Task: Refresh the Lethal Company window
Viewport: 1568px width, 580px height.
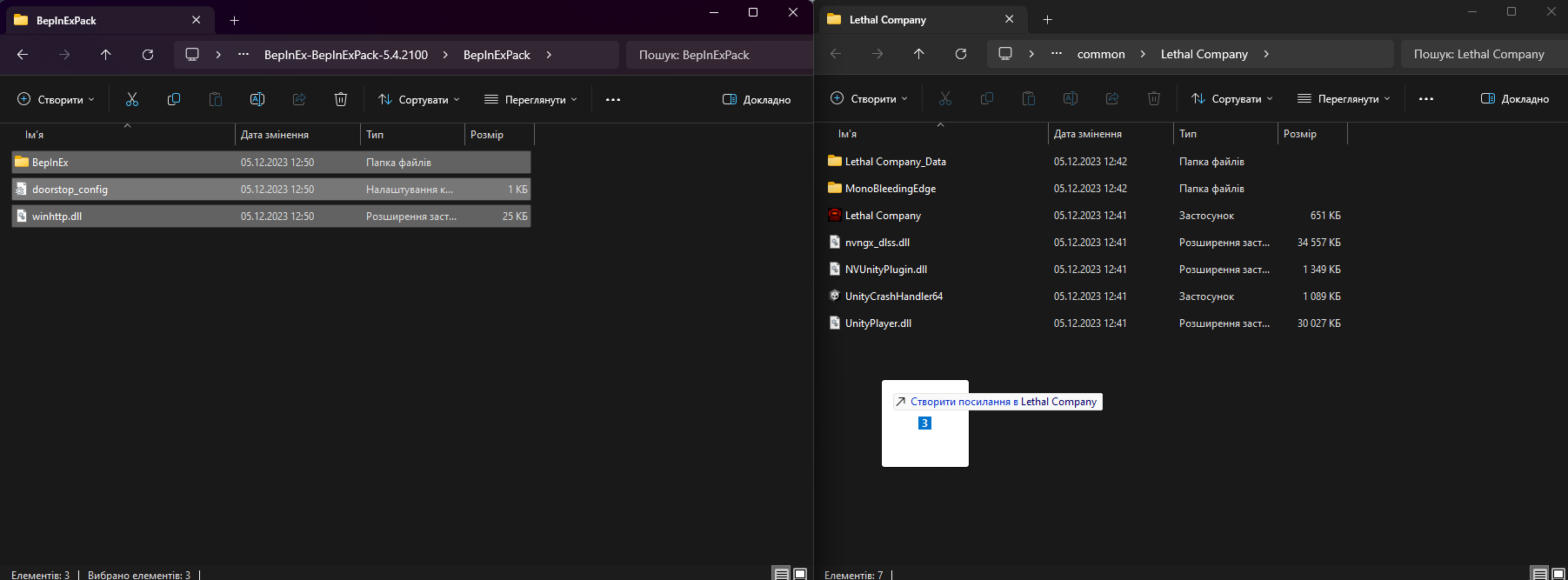Action: coord(961,54)
